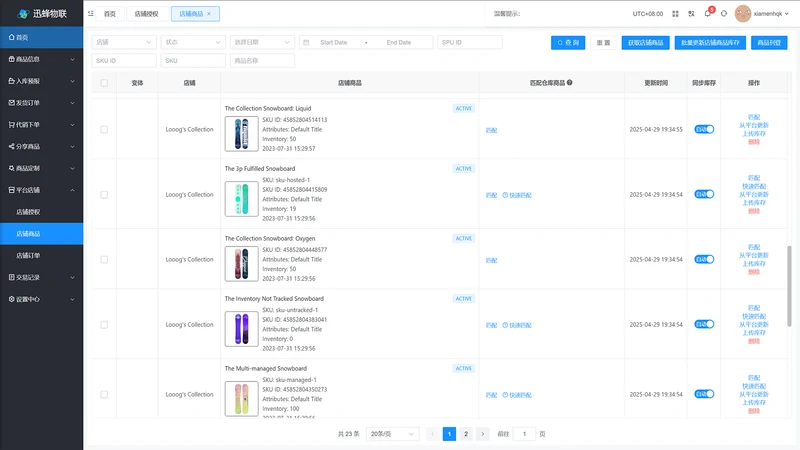Click the vertical table scrollbar
Image resolution: width=800 pixels, height=450 pixels.
[789, 286]
